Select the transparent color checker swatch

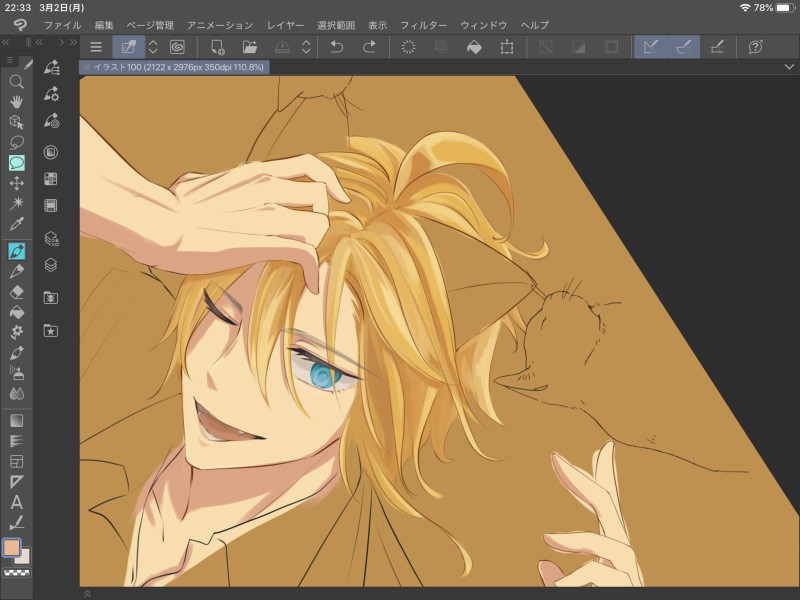(17, 573)
